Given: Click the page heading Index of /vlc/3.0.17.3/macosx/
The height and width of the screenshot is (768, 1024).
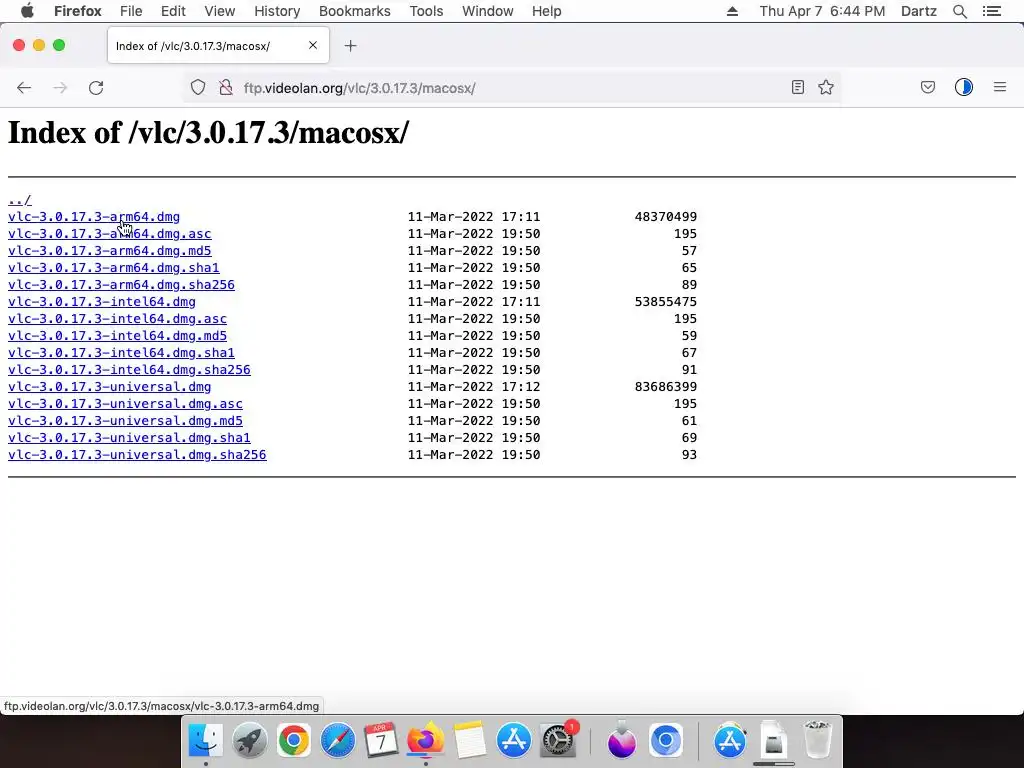Looking at the screenshot, I should click(208, 133).
